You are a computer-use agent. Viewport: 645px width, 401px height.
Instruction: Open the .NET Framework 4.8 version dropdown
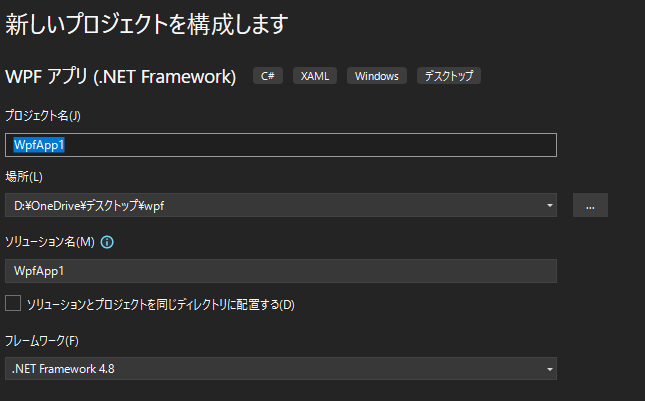(281, 369)
